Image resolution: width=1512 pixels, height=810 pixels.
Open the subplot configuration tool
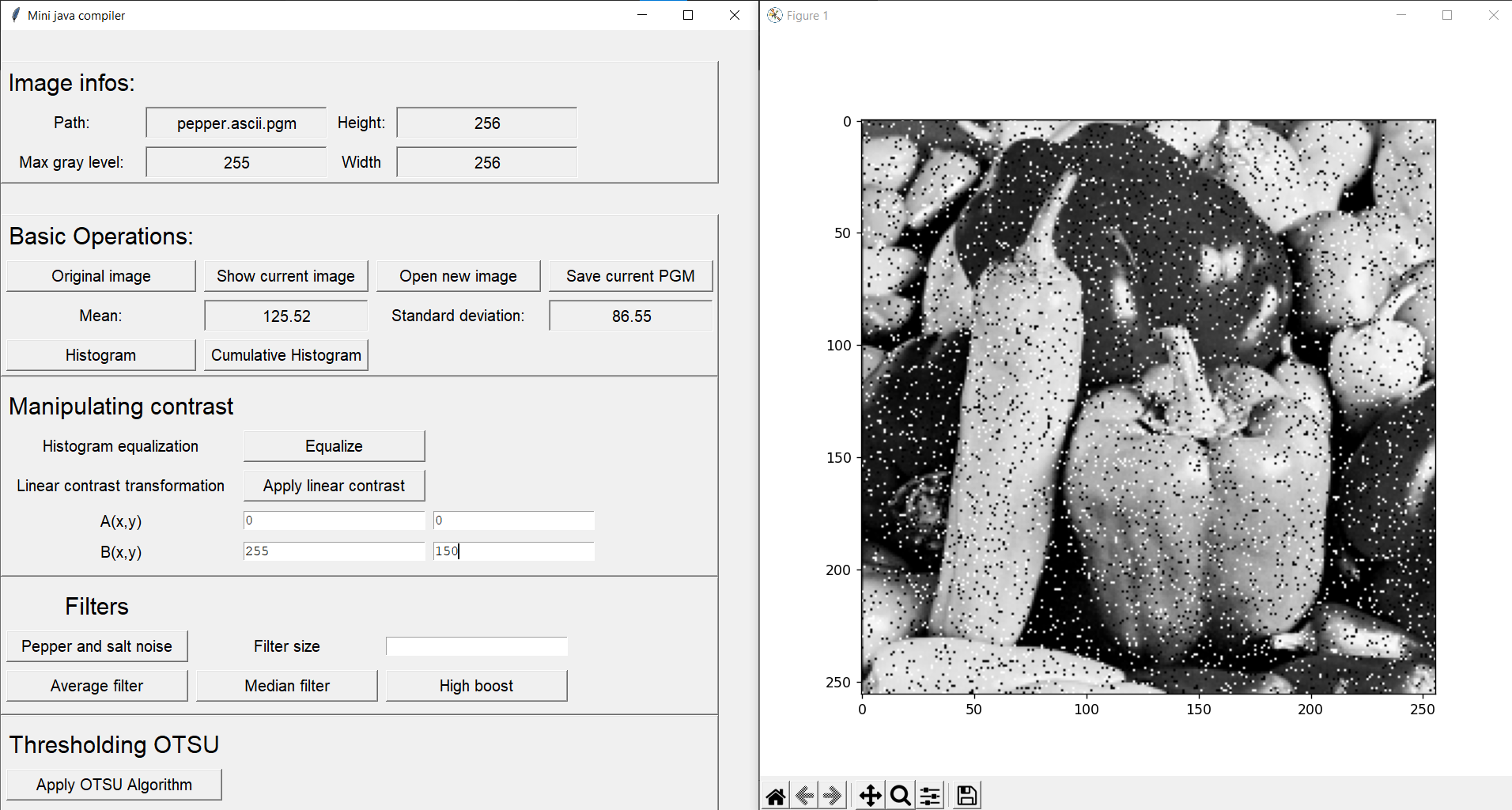click(x=929, y=794)
